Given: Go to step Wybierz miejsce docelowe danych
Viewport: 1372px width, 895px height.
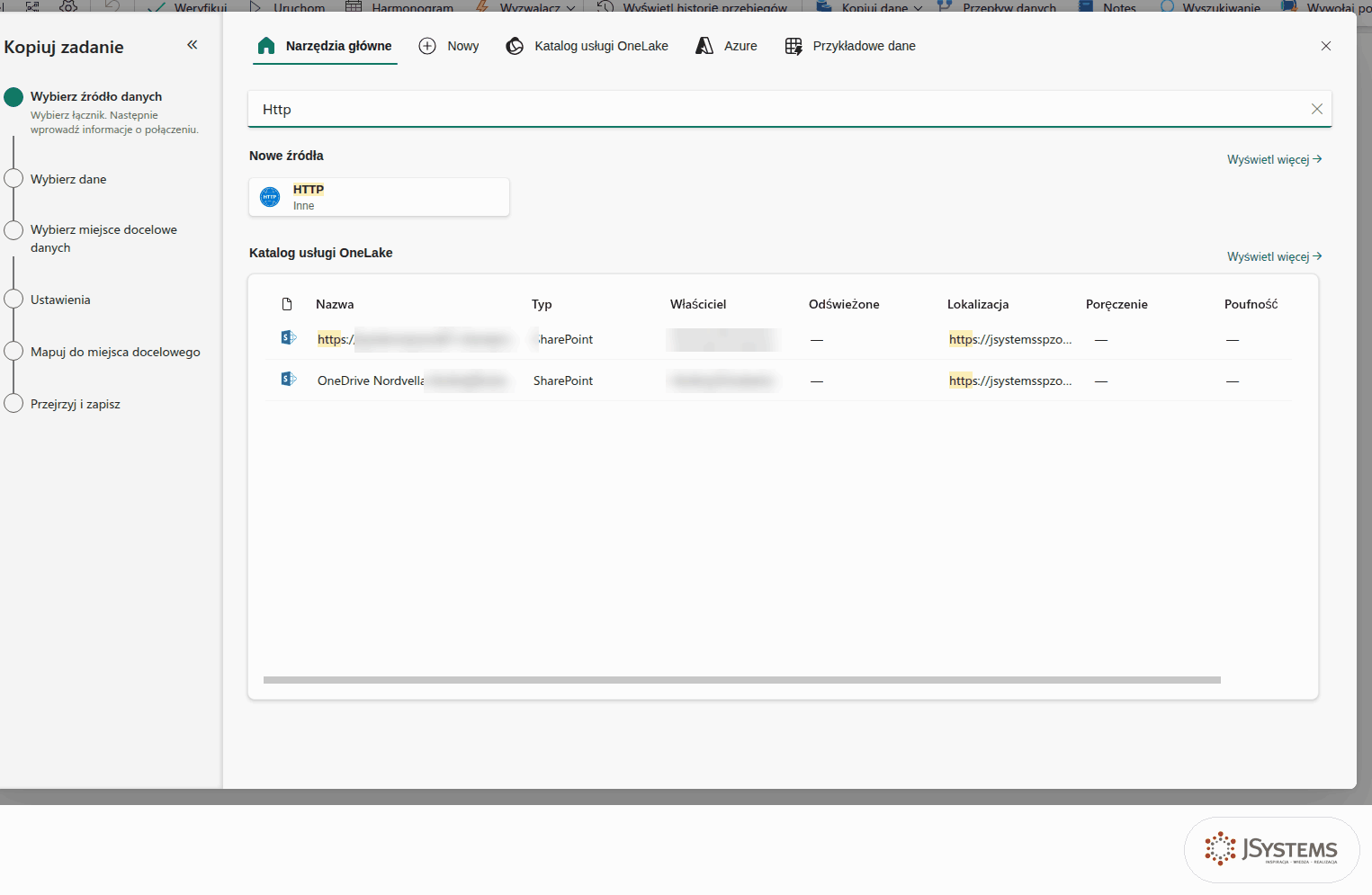Looking at the screenshot, I should pos(103,238).
